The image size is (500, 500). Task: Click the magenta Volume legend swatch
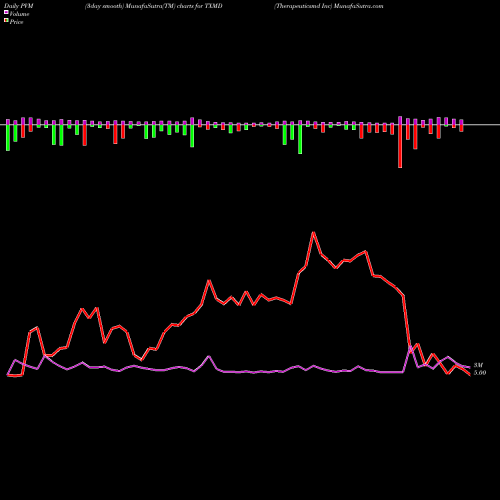pos(6,12)
